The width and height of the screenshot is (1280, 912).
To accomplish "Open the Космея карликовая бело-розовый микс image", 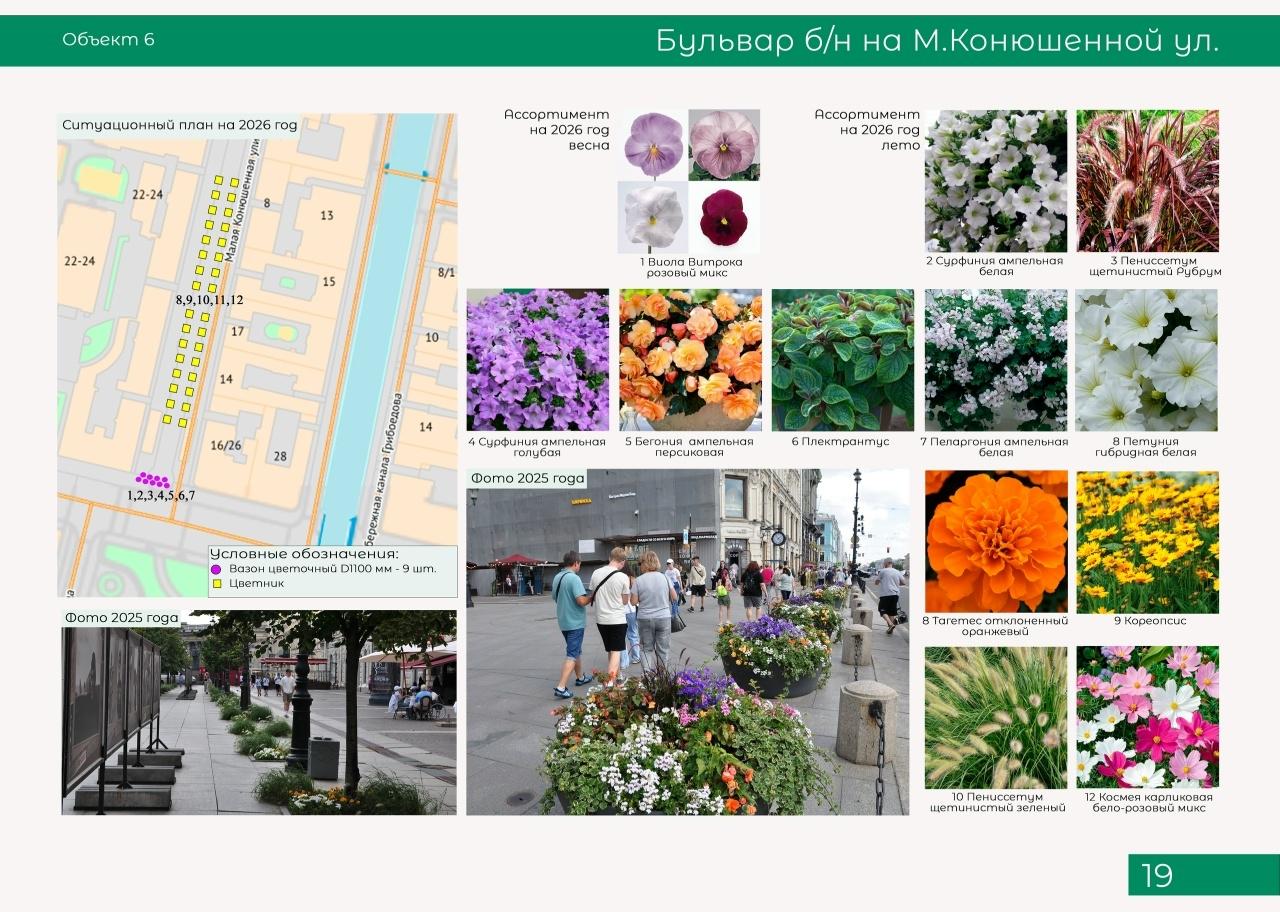I will point(1147,717).
